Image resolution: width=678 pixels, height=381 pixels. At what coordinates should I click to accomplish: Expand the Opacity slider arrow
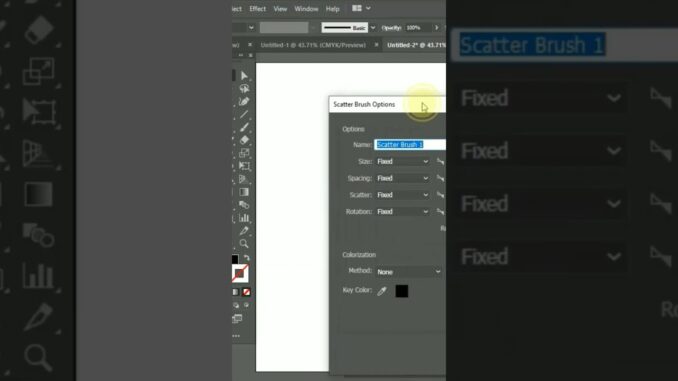pos(436,28)
